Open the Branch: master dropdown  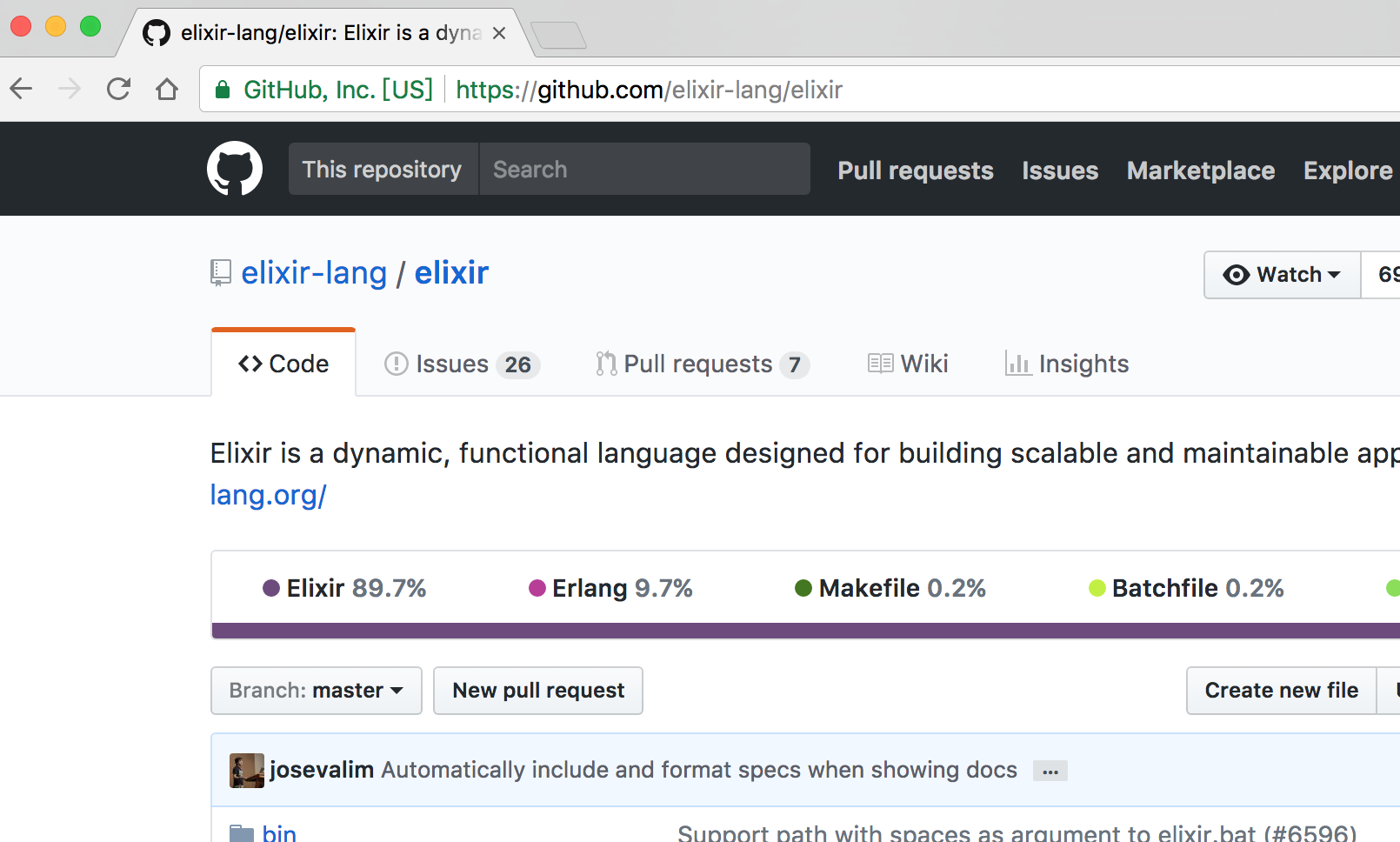[x=316, y=690]
